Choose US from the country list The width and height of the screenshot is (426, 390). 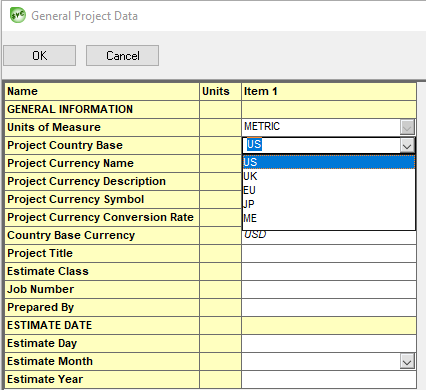pos(329,162)
